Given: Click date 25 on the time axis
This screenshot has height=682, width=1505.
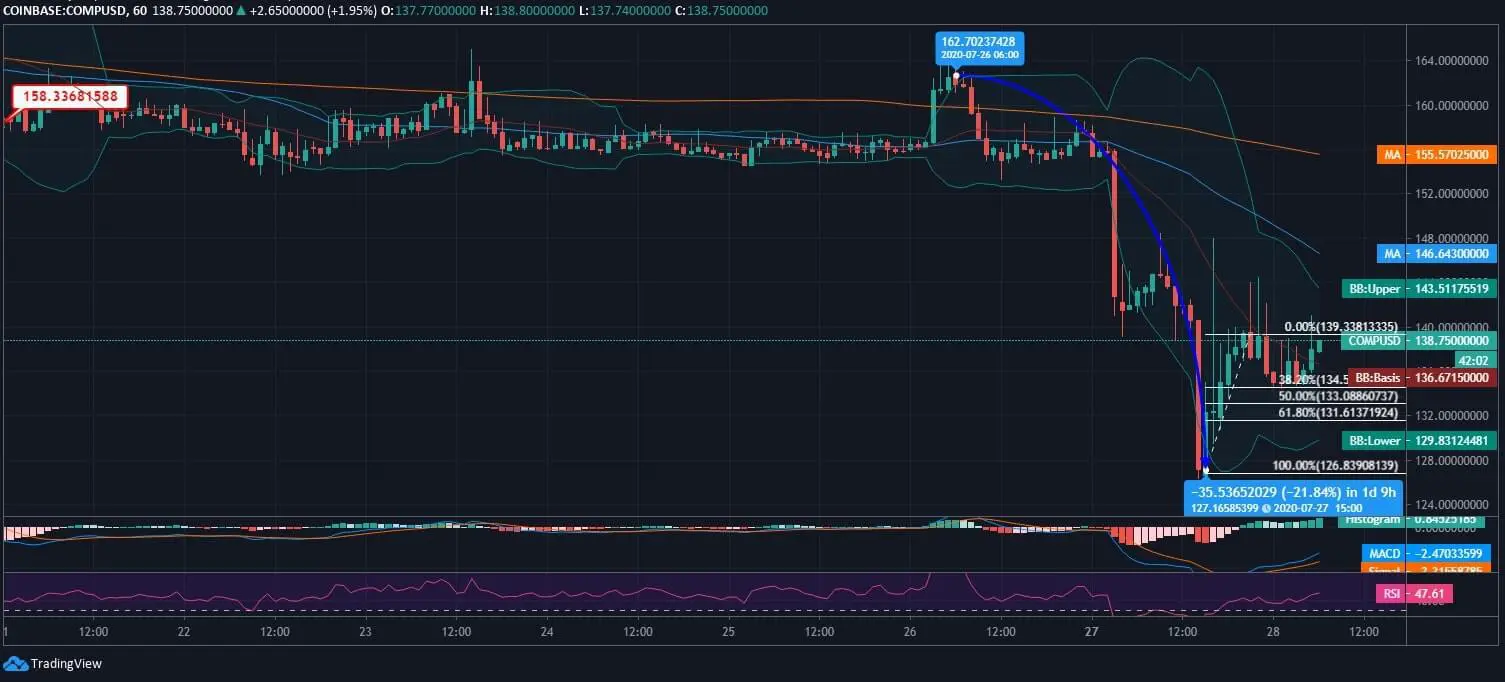Looking at the screenshot, I should tap(728, 632).
